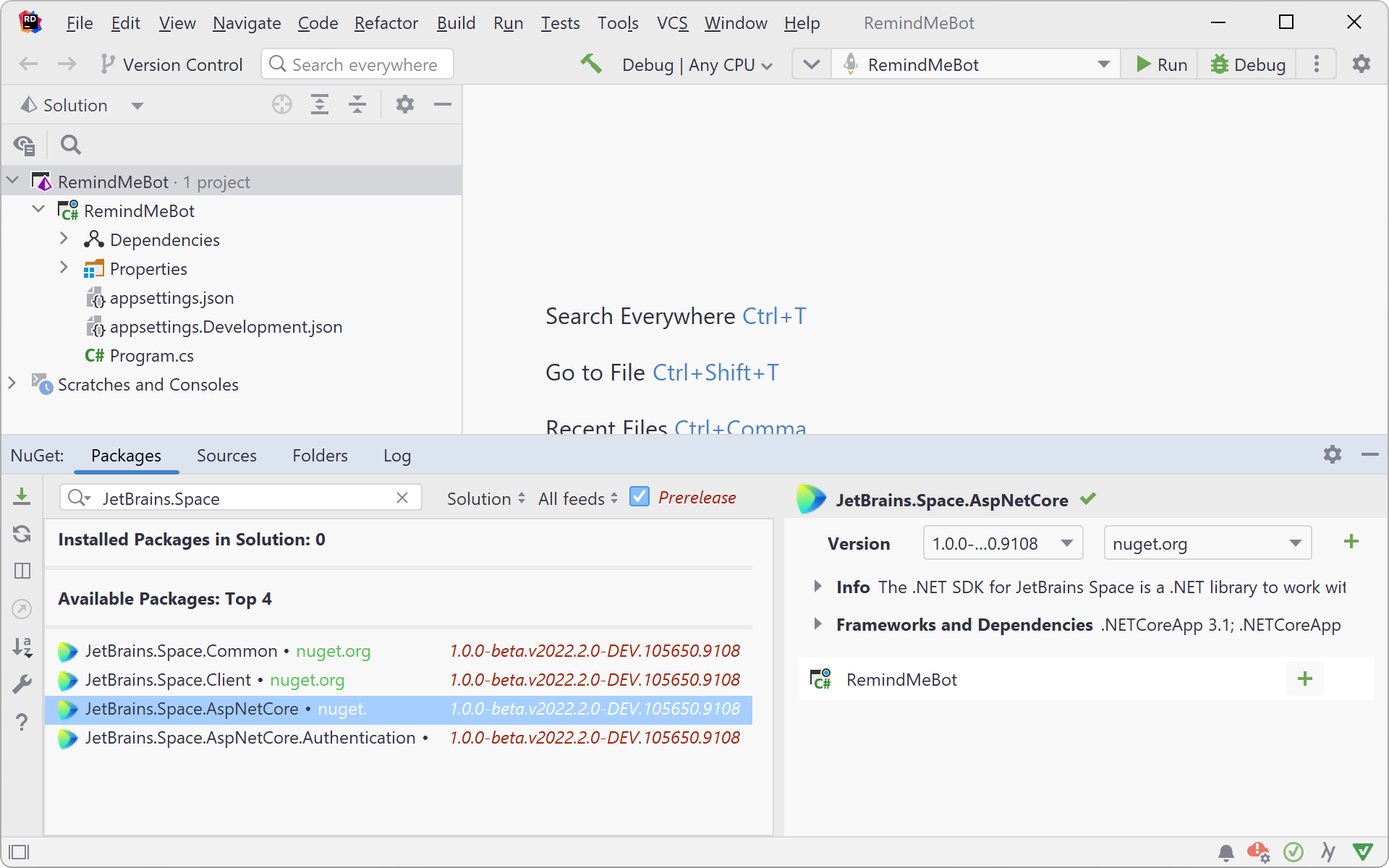This screenshot has width=1389, height=868.
Task: Locate file in Solution explorer target icon
Action: 282,105
